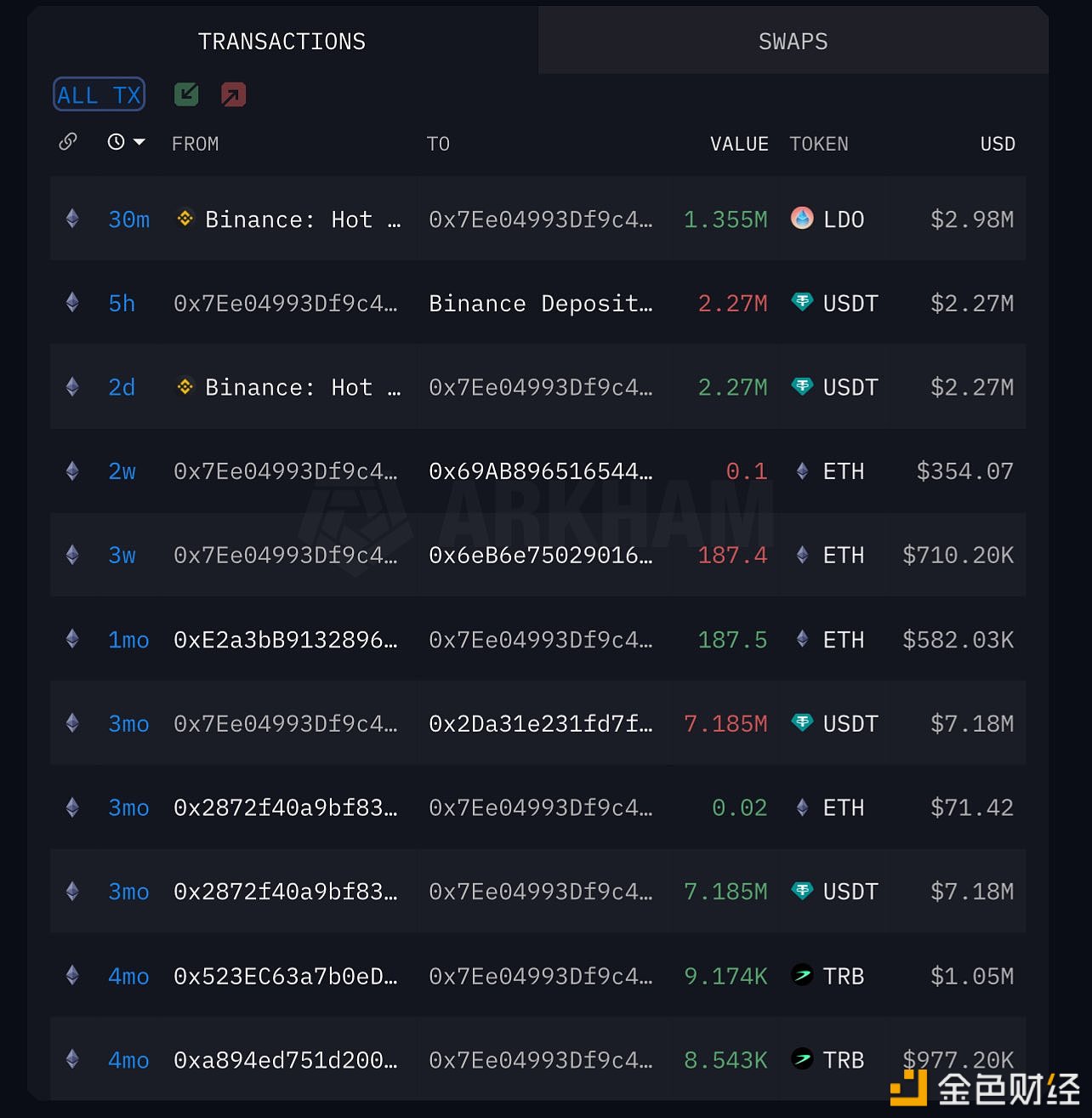Click the $71.42 USD amount
The width and height of the screenshot is (1092, 1118).
coord(972,807)
